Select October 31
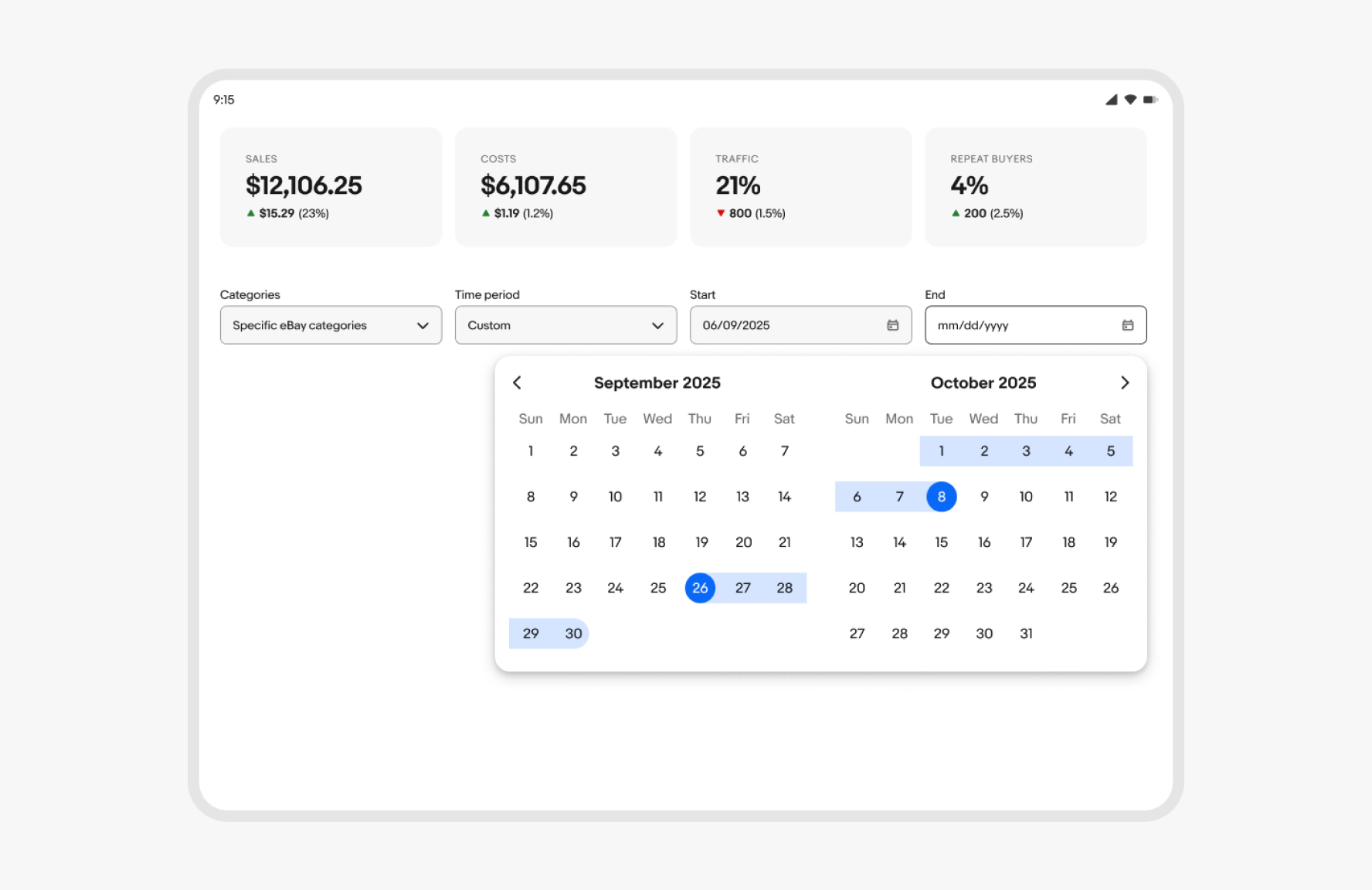This screenshot has height=890, width=1372. 1026,634
